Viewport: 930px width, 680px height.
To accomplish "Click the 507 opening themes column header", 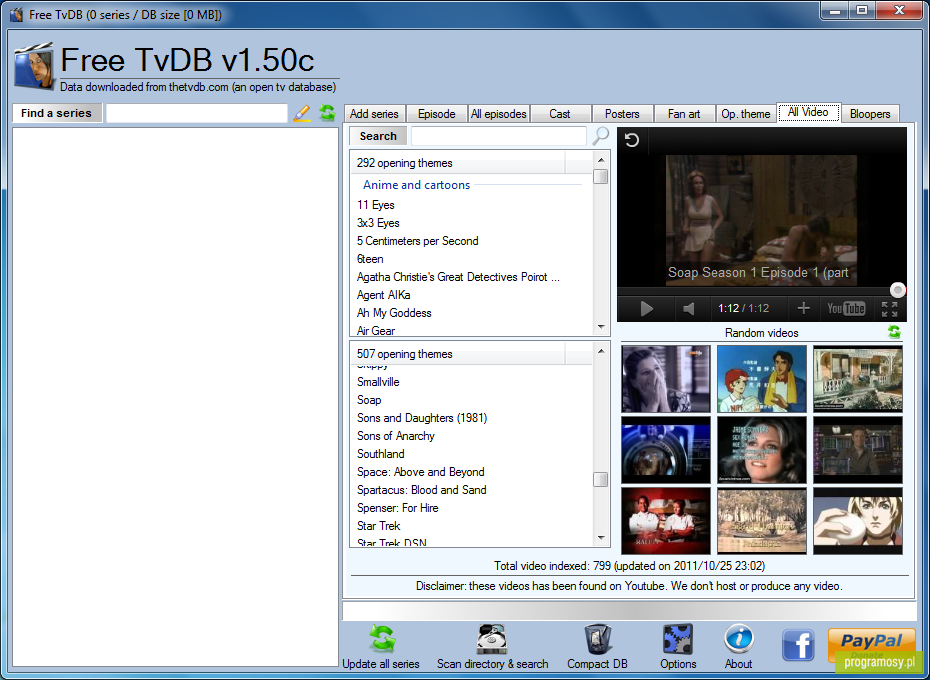I will tap(457, 354).
